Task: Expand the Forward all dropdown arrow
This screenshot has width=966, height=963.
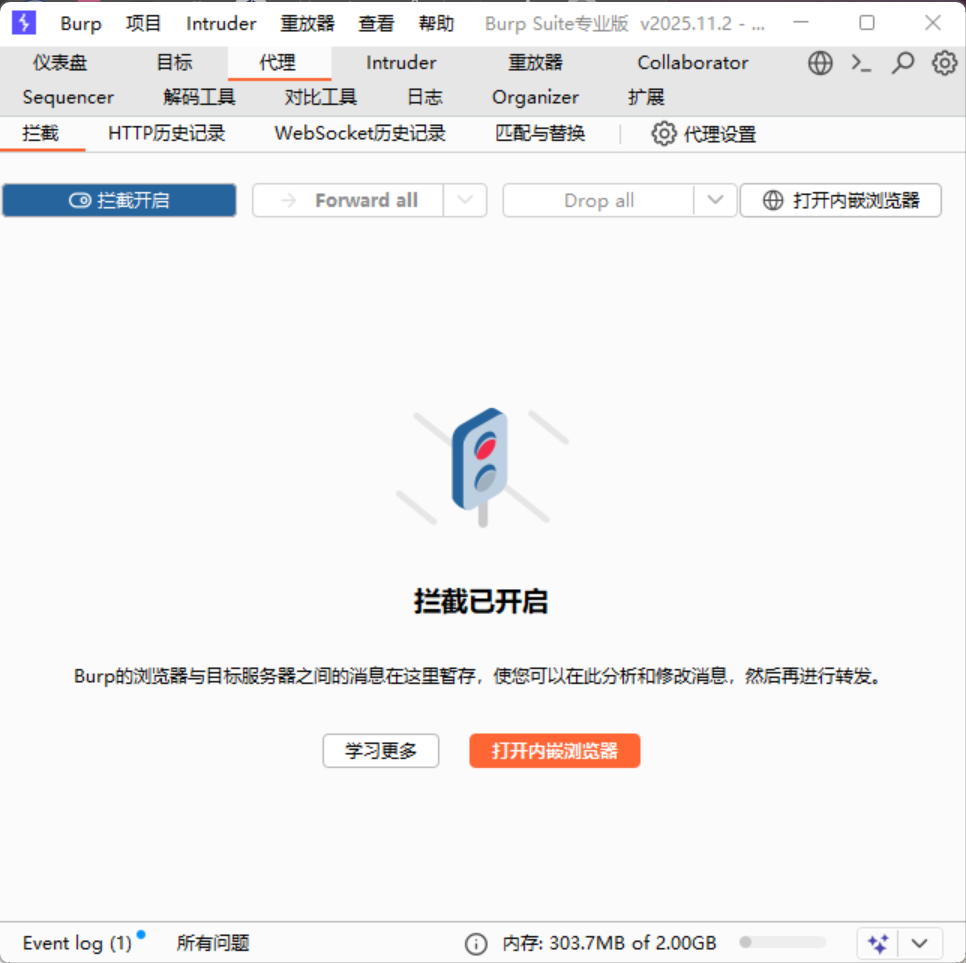Action: pos(465,200)
